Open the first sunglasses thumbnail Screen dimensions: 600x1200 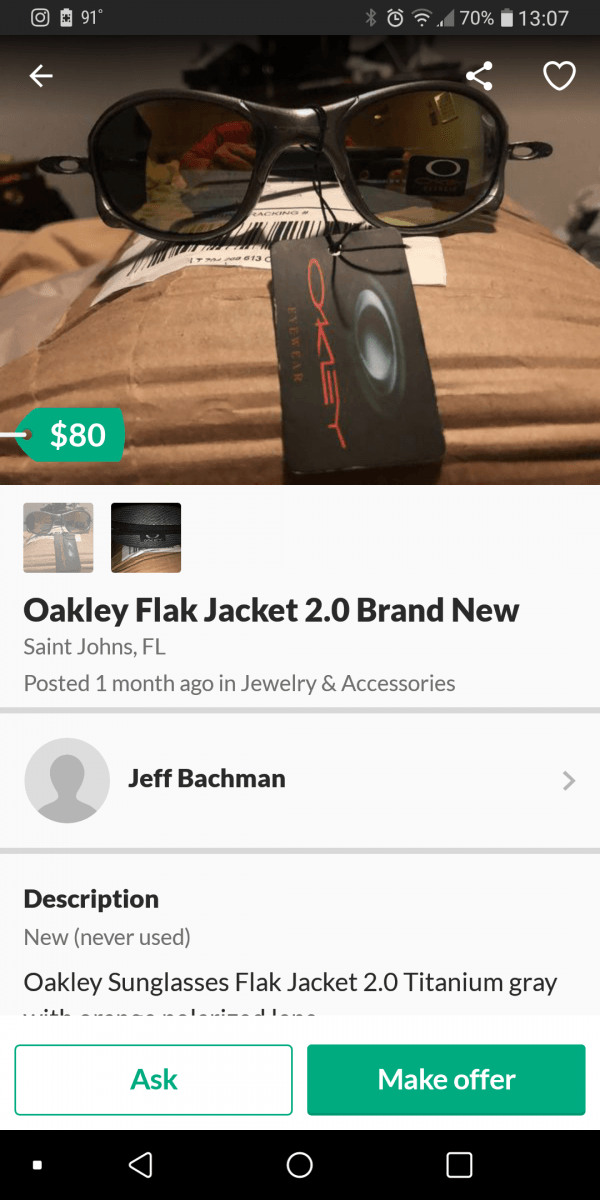click(x=59, y=538)
